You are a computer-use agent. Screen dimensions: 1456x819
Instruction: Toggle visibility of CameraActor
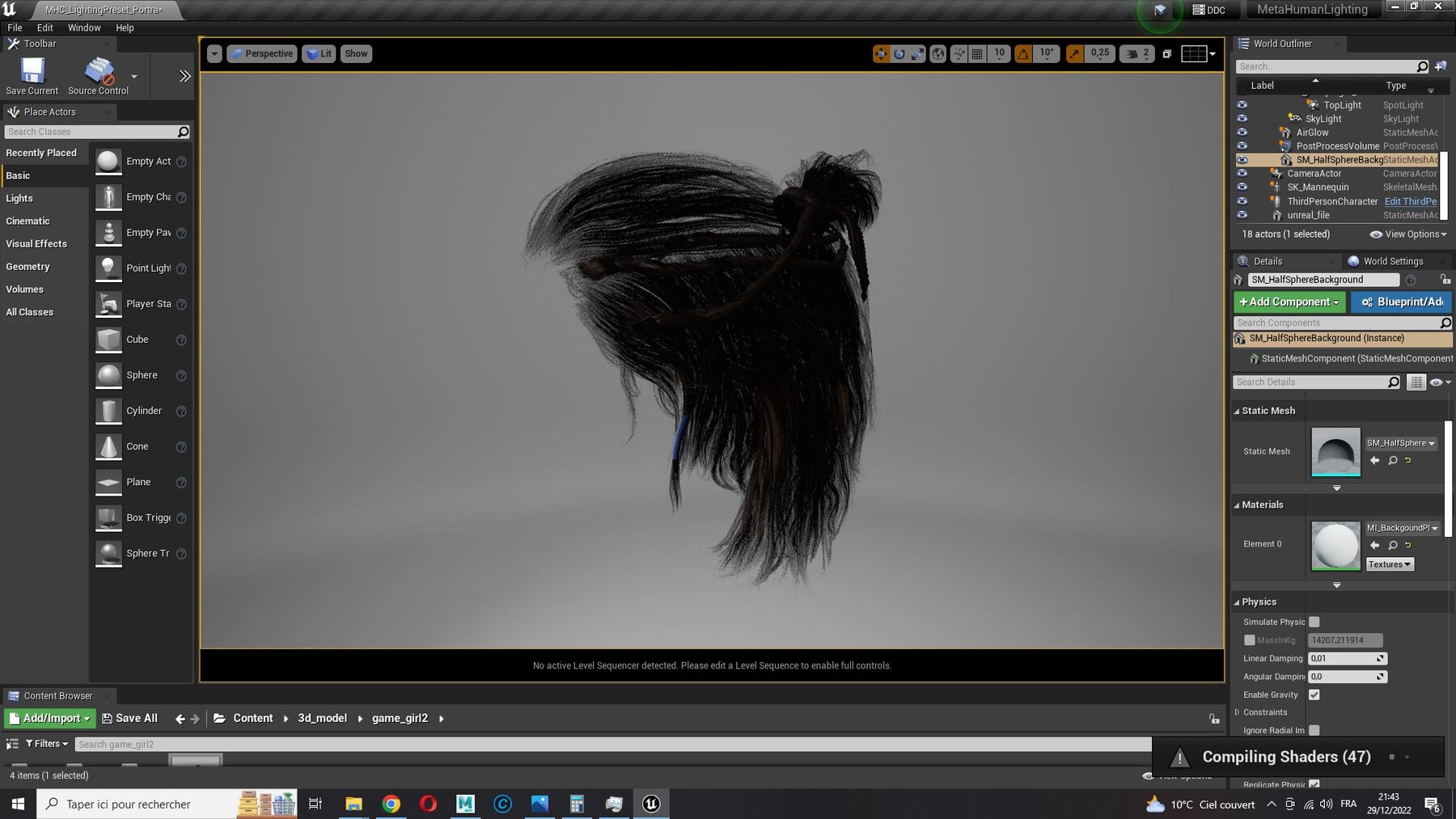(x=1242, y=174)
